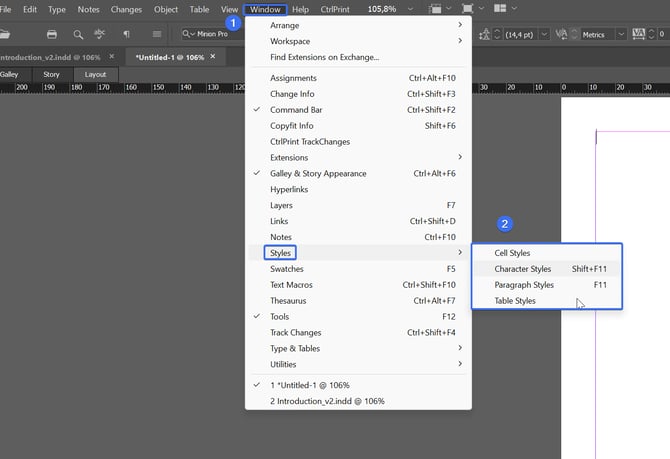
Task: Click the Find magnifier icon in toolbar
Action: point(78,34)
